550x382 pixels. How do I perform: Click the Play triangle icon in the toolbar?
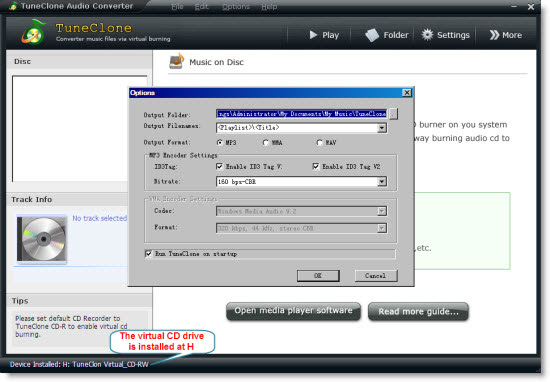[313, 35]
